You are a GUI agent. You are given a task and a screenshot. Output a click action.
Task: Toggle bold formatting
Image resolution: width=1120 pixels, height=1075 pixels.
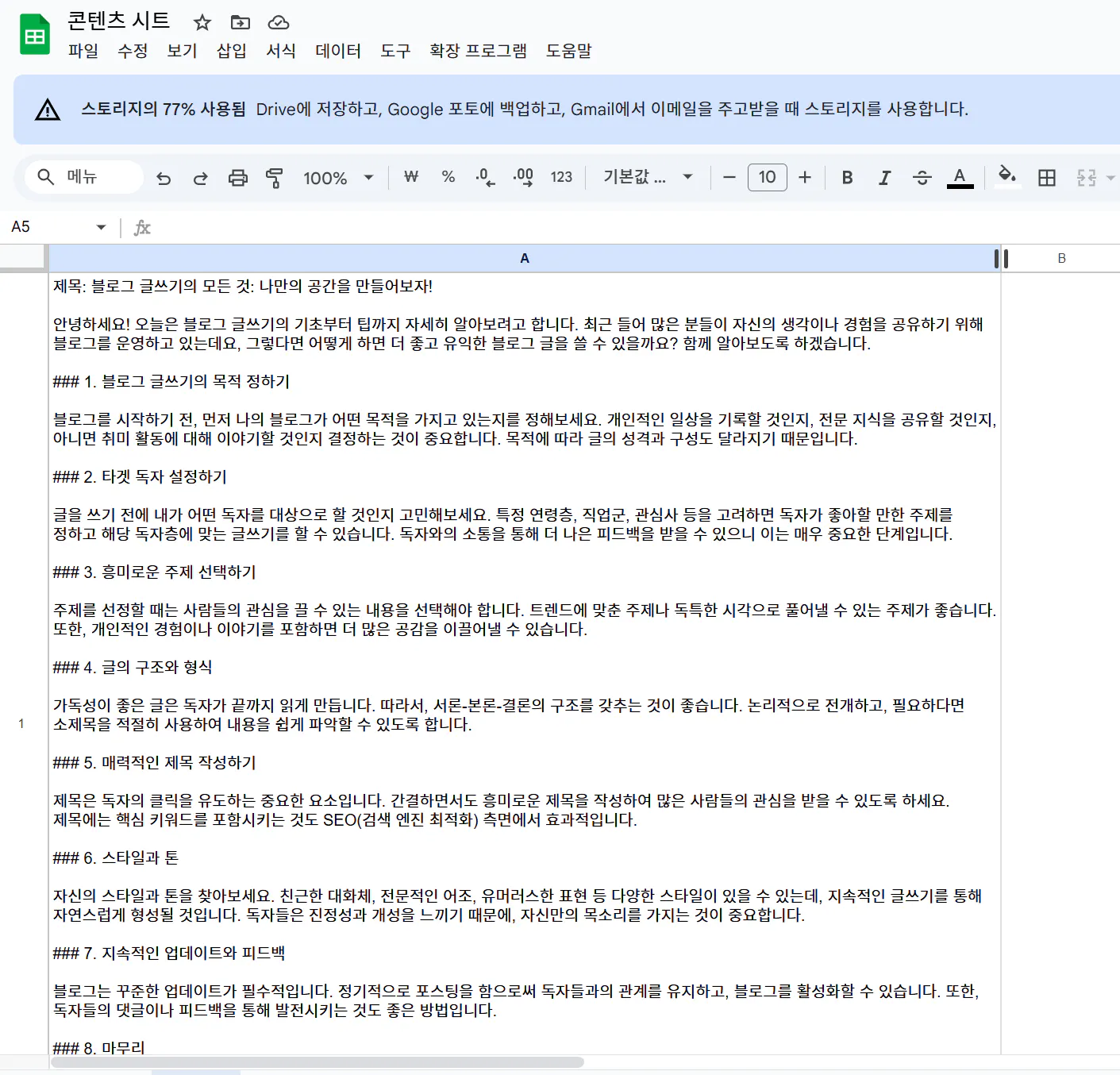847,177
